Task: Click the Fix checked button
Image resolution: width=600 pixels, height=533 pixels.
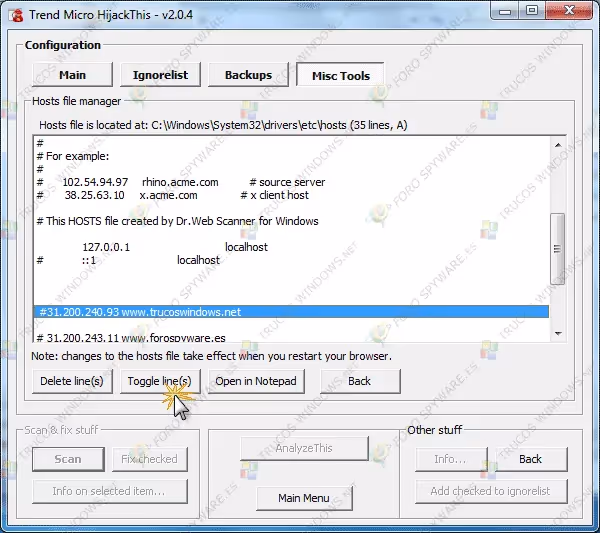Action: point(150,459)
